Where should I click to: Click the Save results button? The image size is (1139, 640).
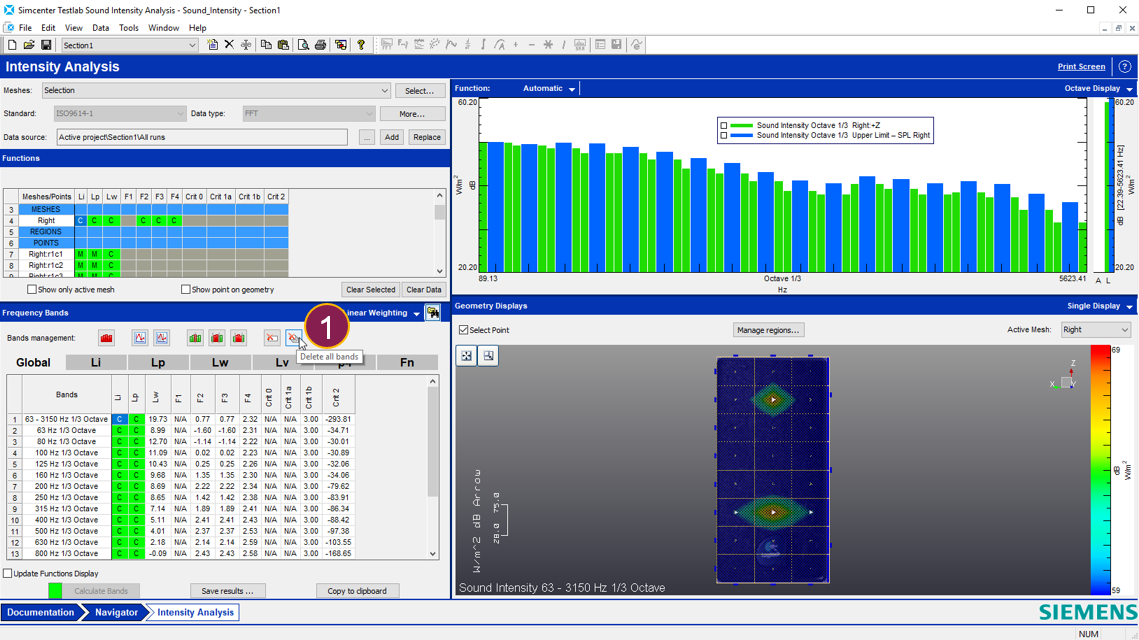pyautogui.click(x=227, y=591)
